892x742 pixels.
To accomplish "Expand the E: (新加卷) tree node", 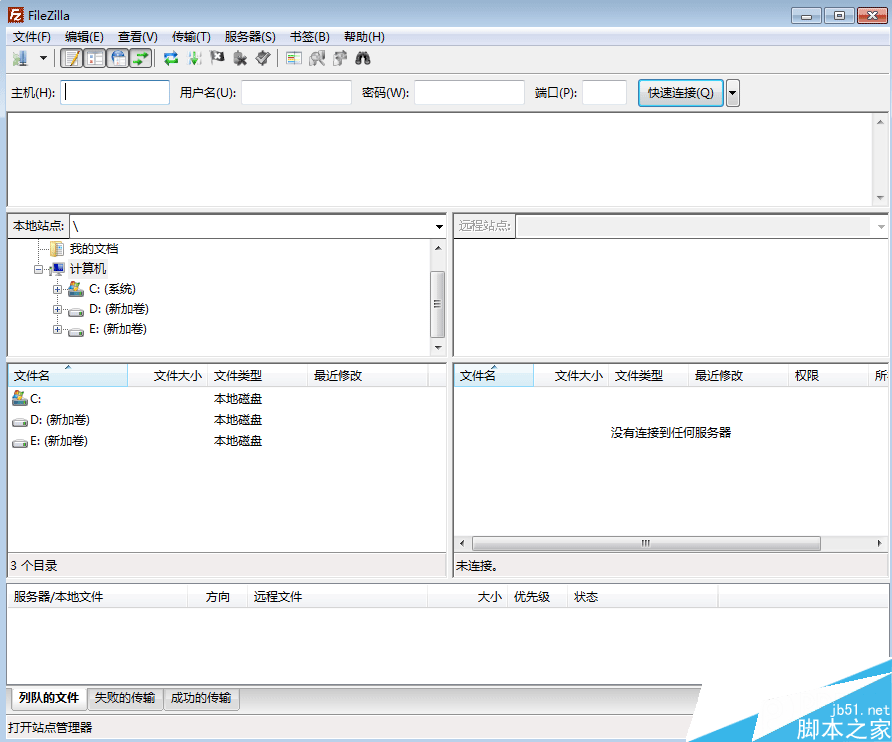I will coord(57,329).
